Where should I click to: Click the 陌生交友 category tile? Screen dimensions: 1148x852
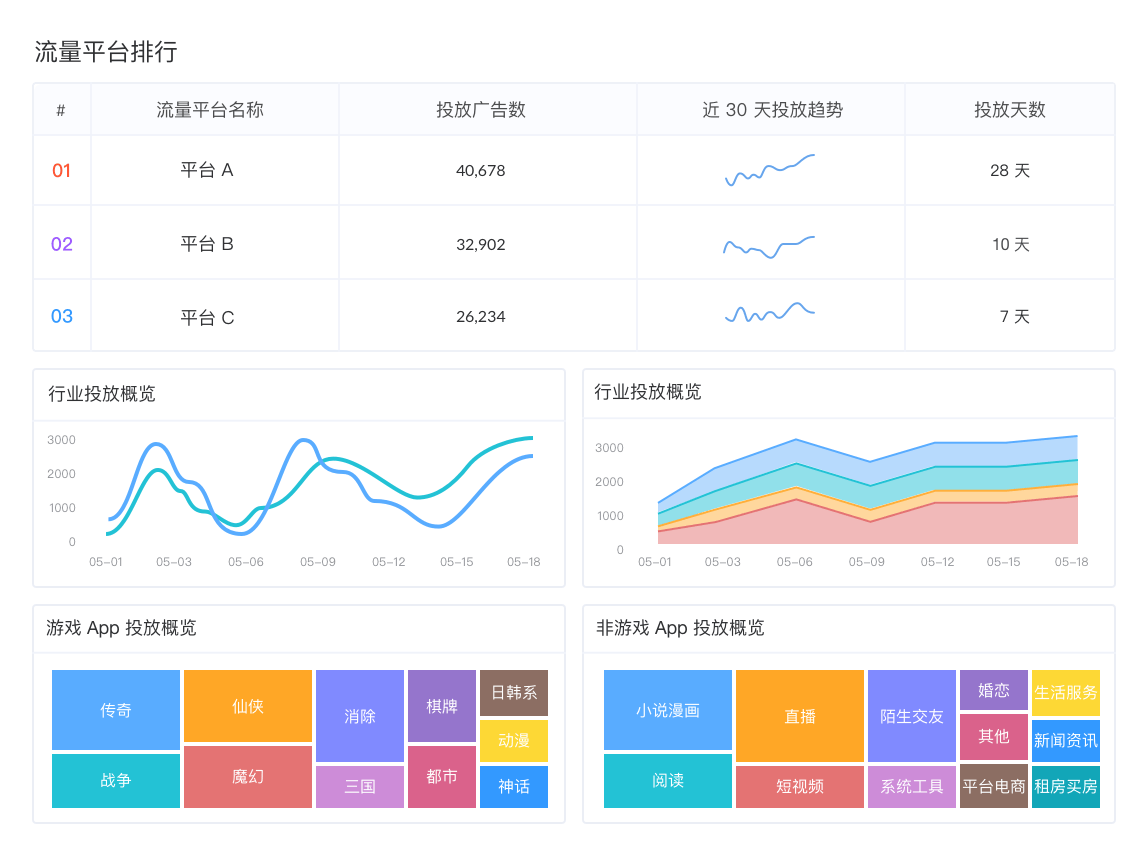tap(912, 716)
